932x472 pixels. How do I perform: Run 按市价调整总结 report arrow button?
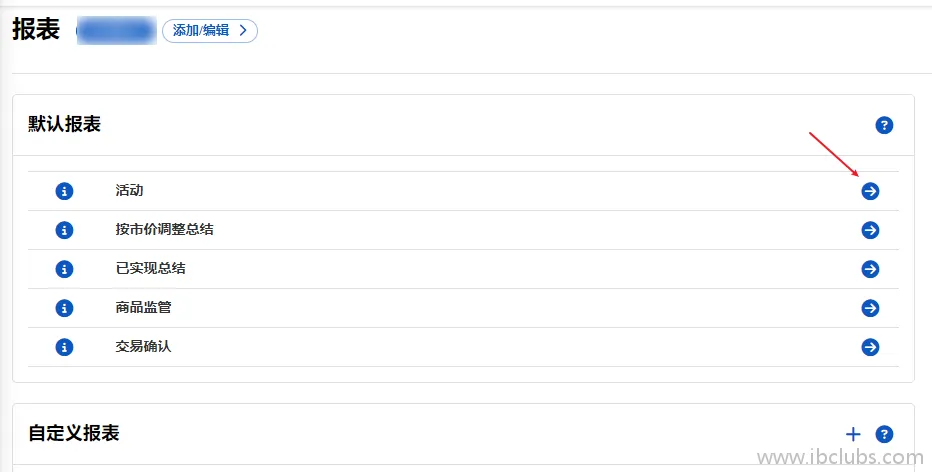point(870,230)
